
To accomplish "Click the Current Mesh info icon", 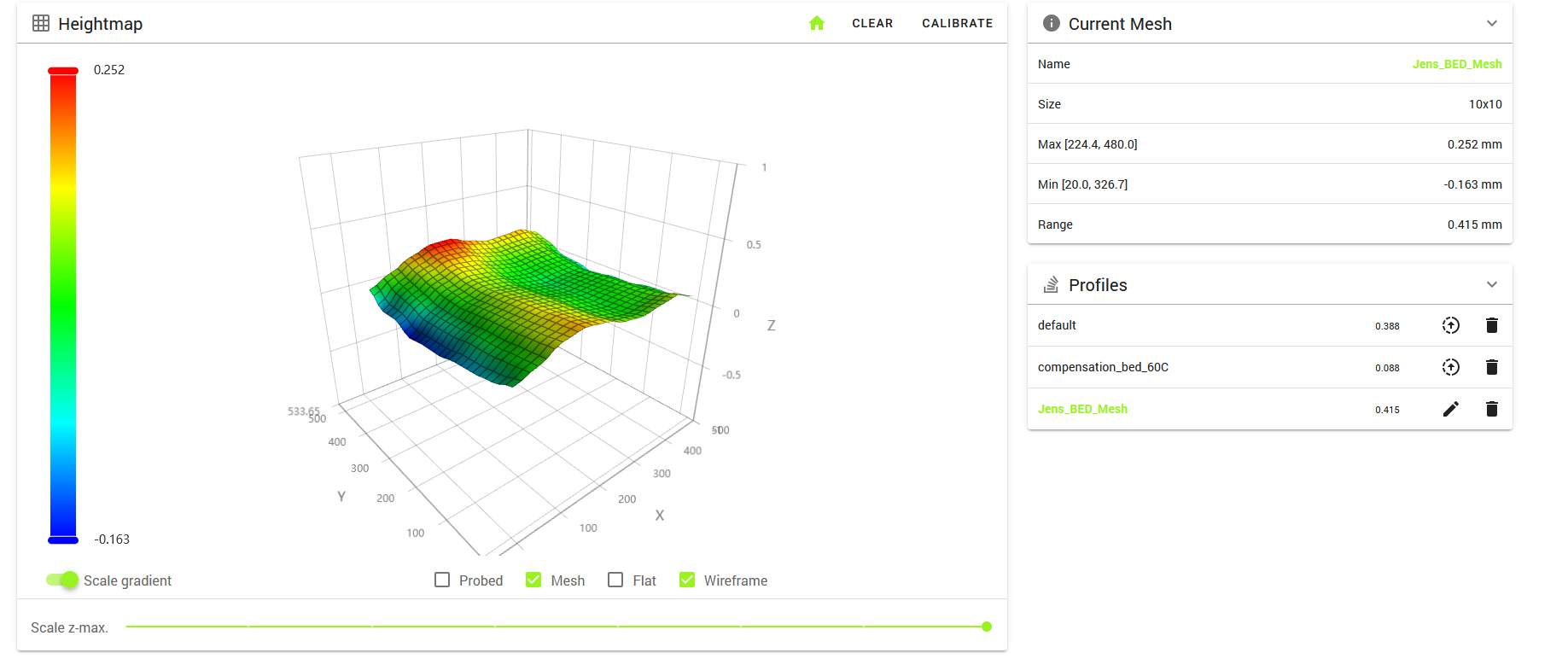I will point(1052,23).
